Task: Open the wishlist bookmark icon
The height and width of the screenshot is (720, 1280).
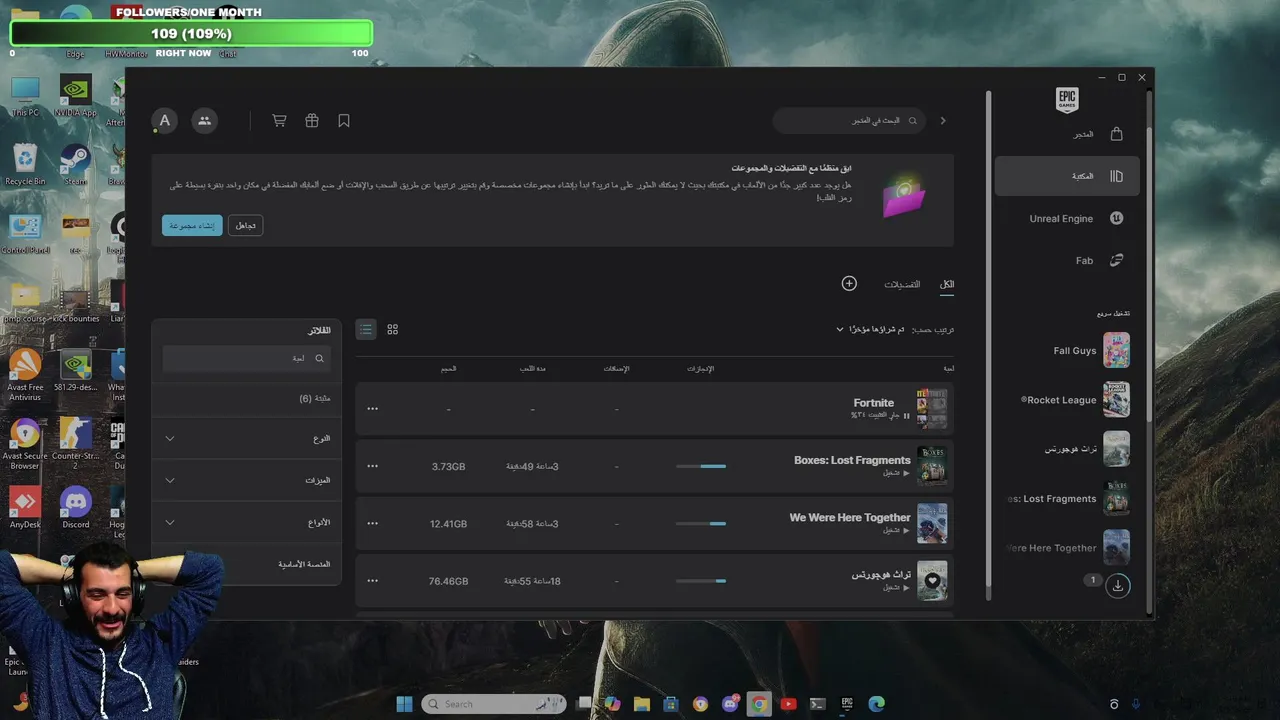Action: tap(344, 121)
